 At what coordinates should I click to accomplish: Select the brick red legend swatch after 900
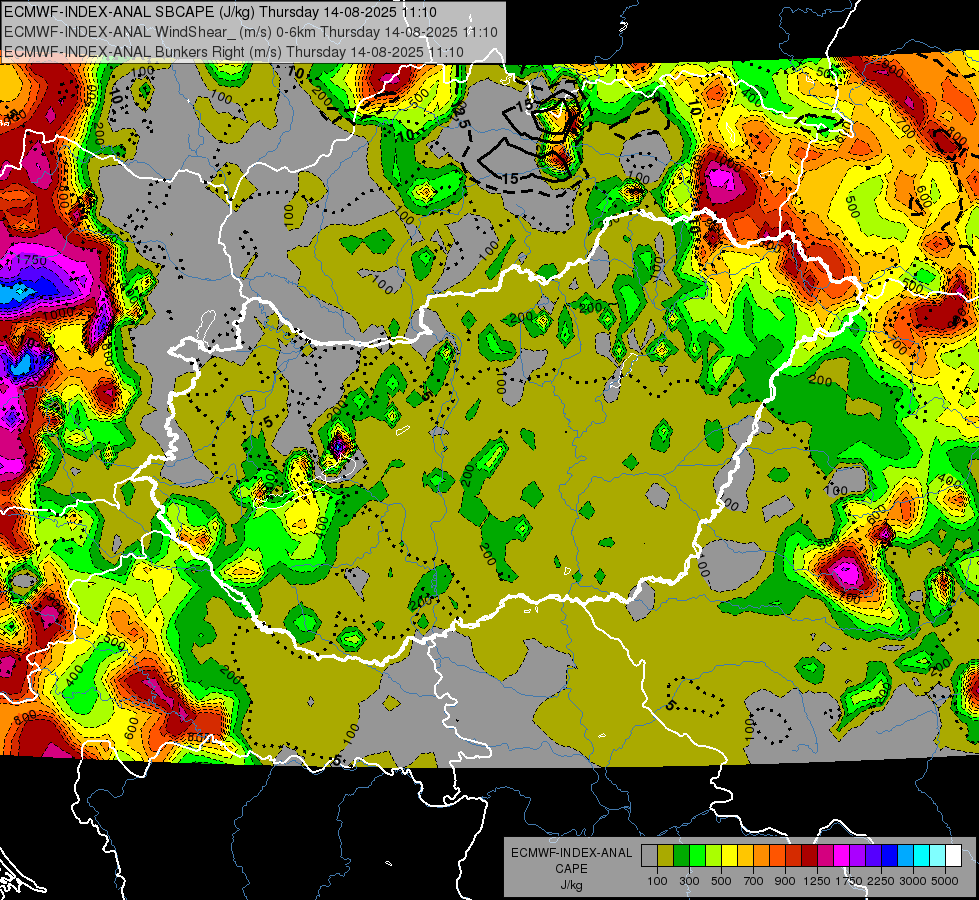click(x=794, y=856)
